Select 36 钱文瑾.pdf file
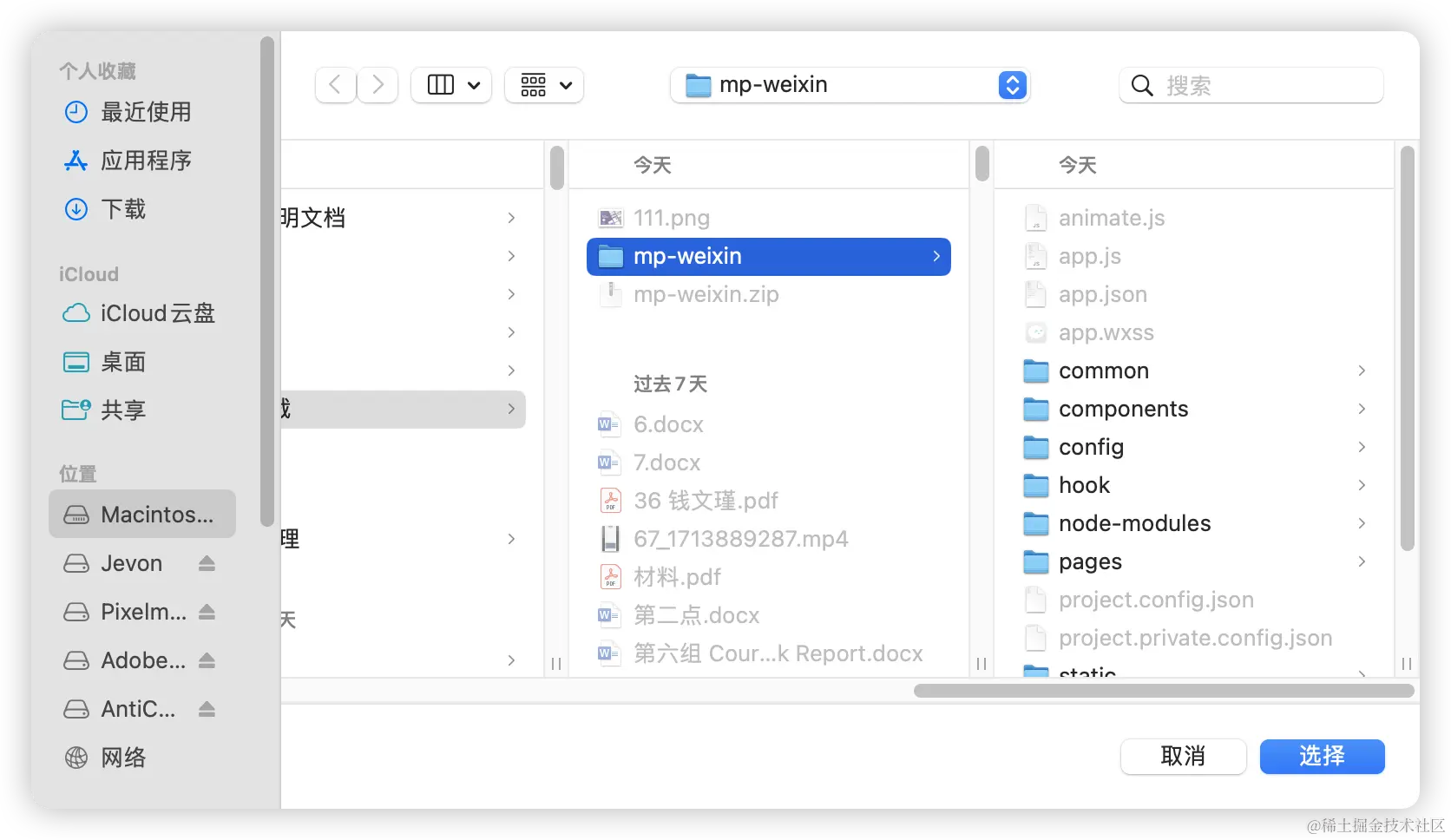The image size is (1451, 840). click(769, 501)
